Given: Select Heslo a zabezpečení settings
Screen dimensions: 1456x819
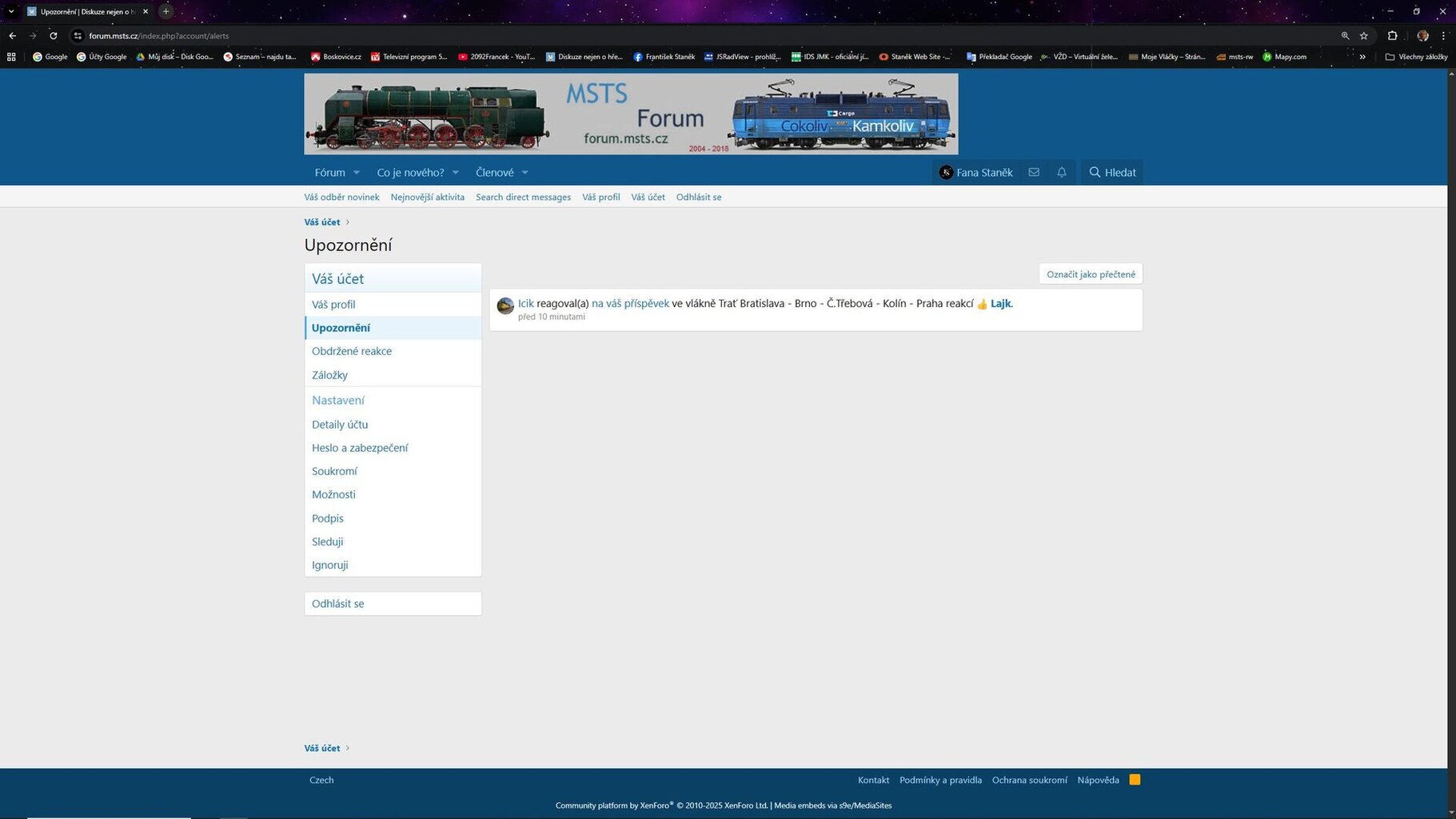Looking at the screenshot, I should pyautogui.click(x=360, y=448).
